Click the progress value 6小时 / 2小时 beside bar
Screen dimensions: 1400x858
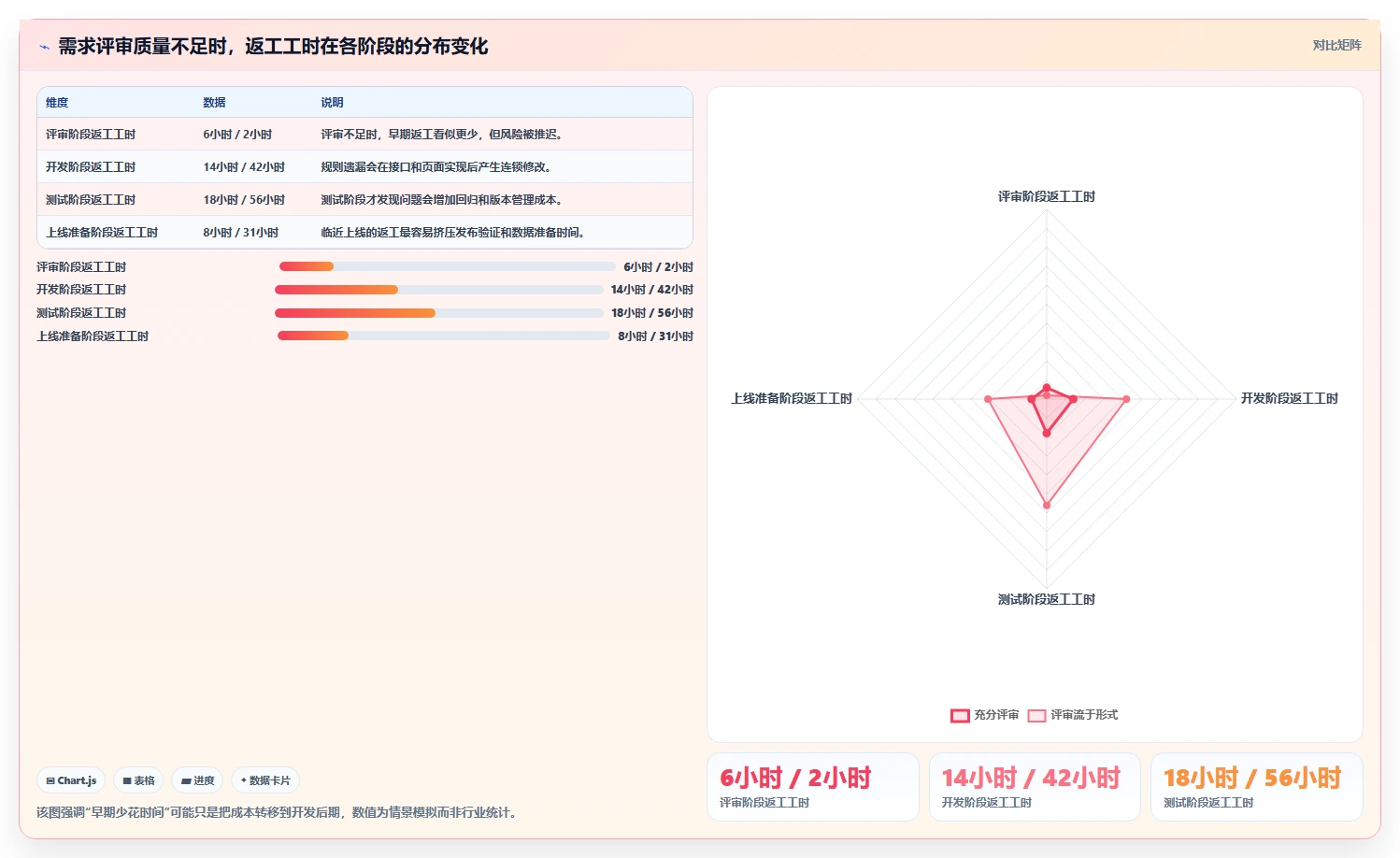coord(658,267)
